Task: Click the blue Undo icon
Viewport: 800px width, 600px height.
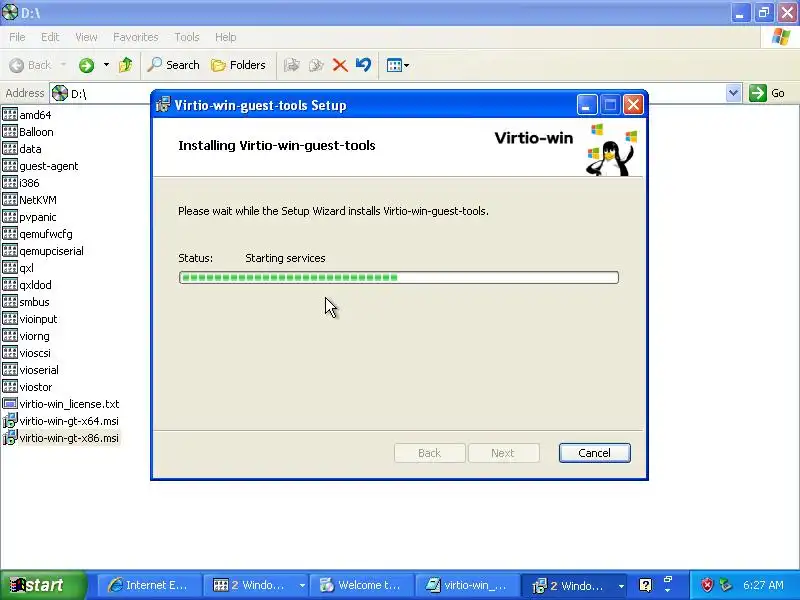Action: [x=363, y=65]
